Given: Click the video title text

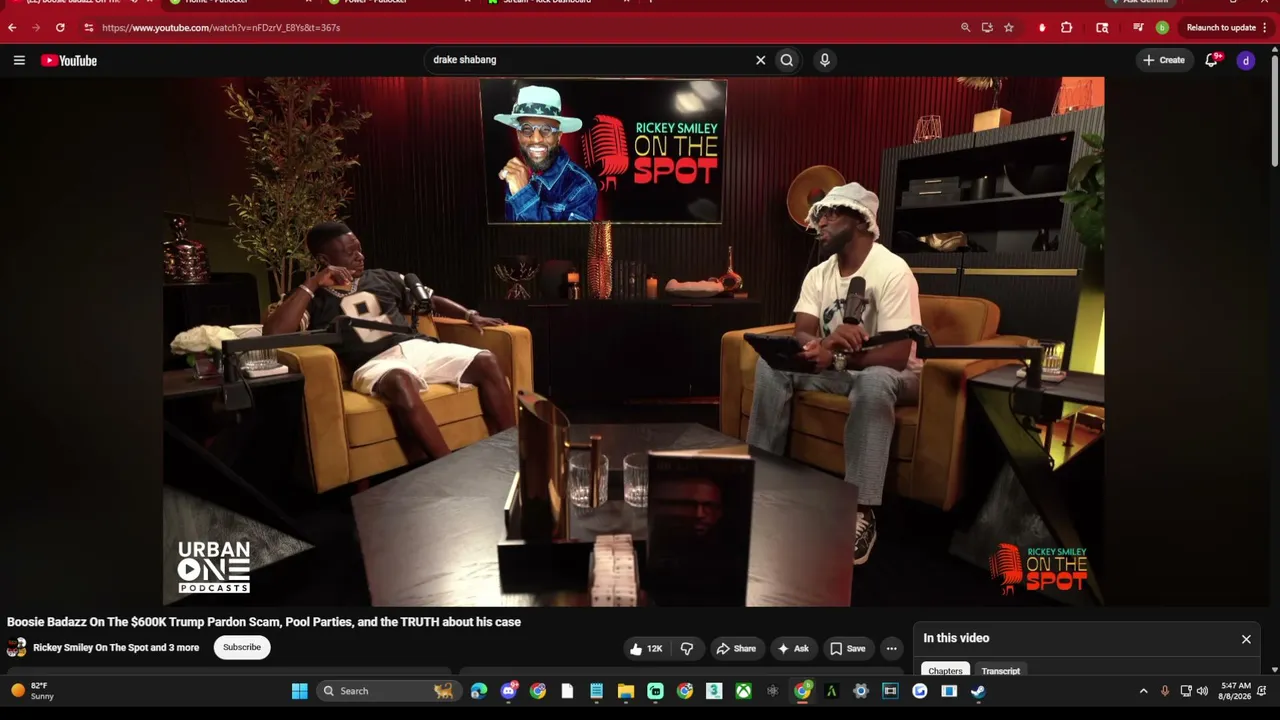Looking at the screenshot, I should [264, 622].
